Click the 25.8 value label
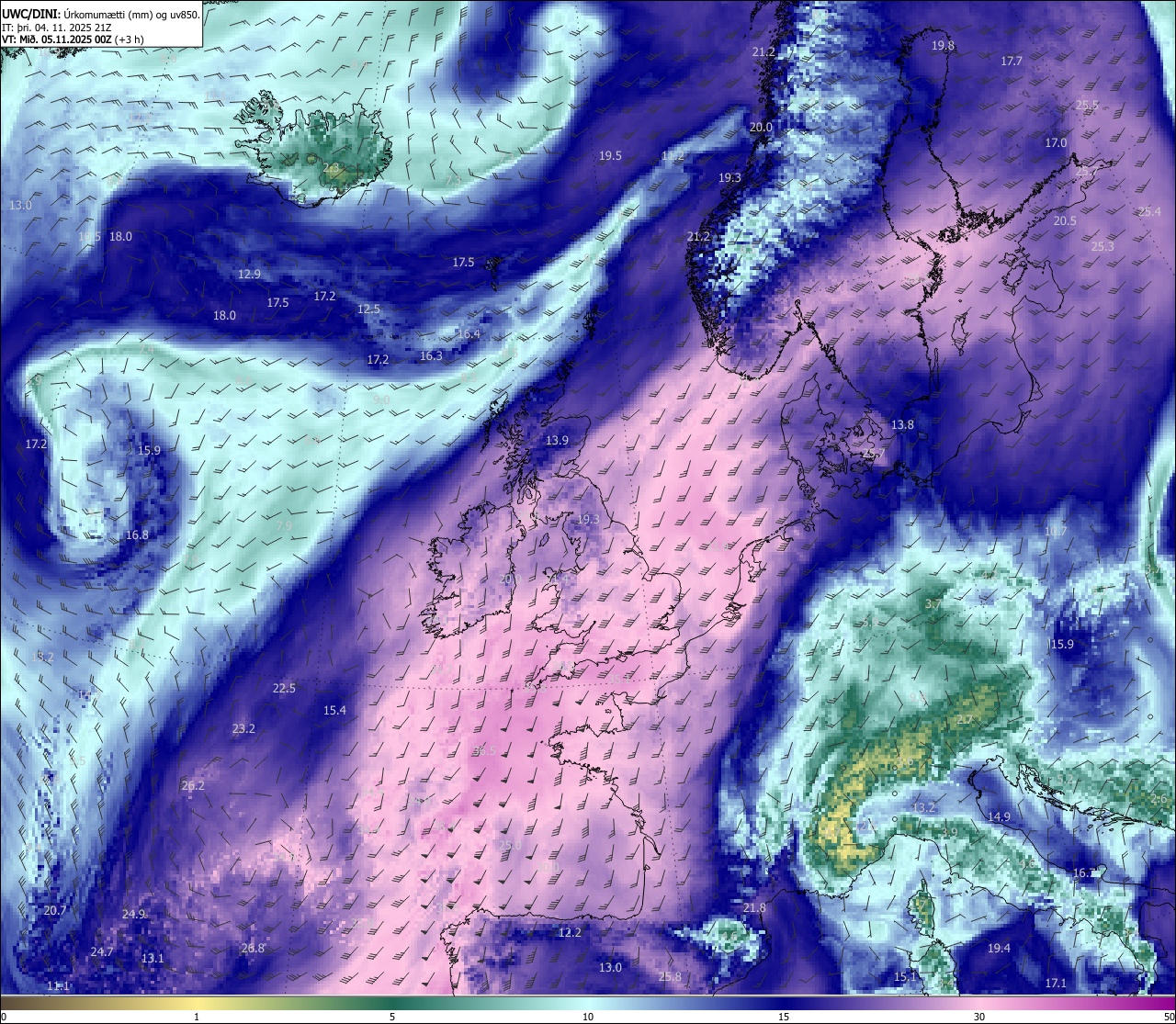This screenshot has height=1024, width=1176. click(x=671, y=976)
